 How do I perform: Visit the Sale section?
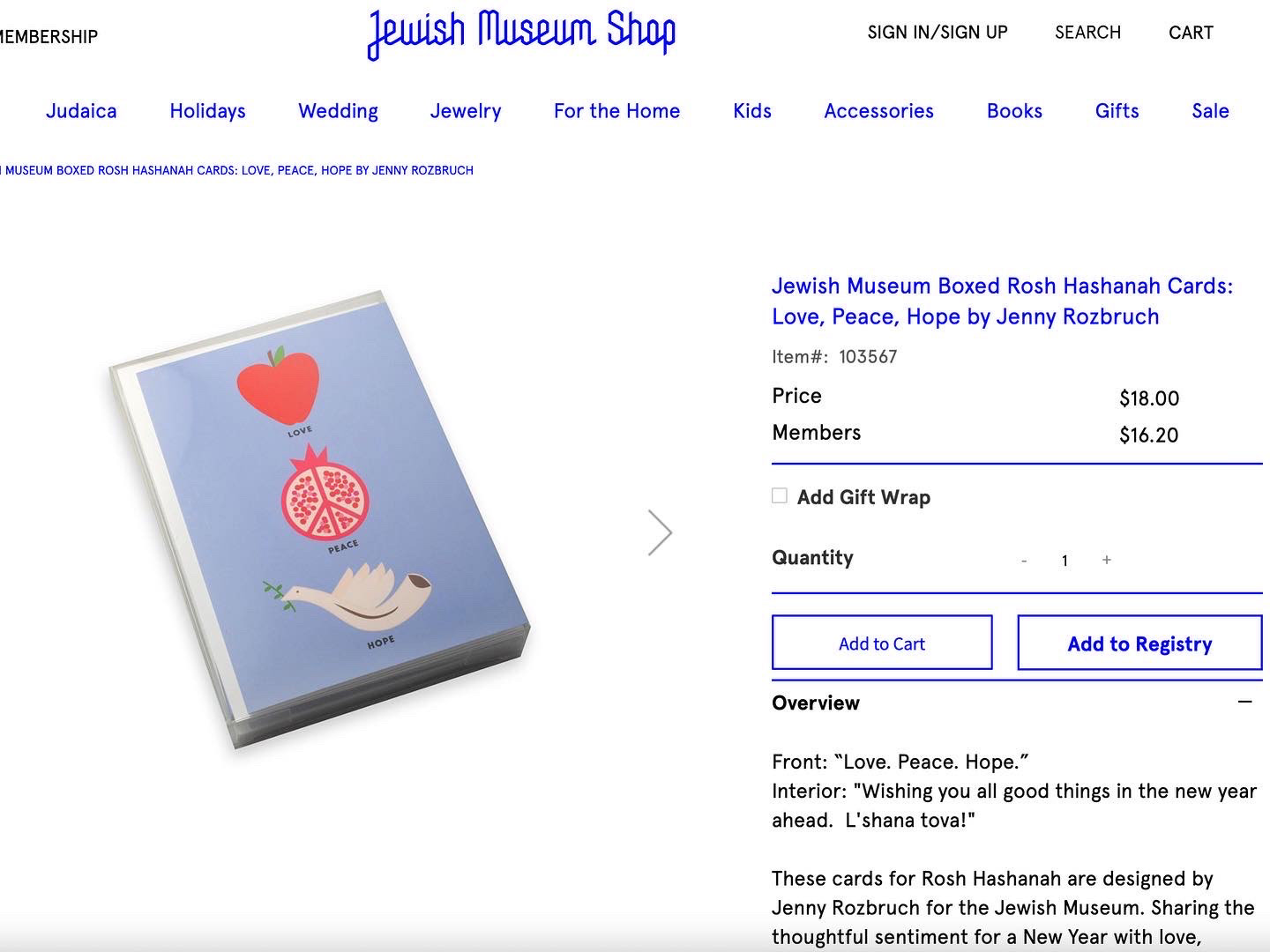pyautogui.click(x=1210, y=111)
